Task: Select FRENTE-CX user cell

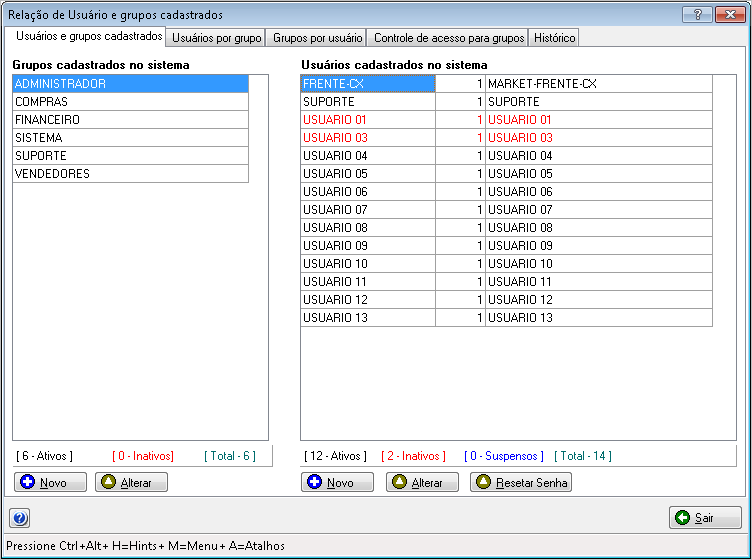Action: (368, 83)
